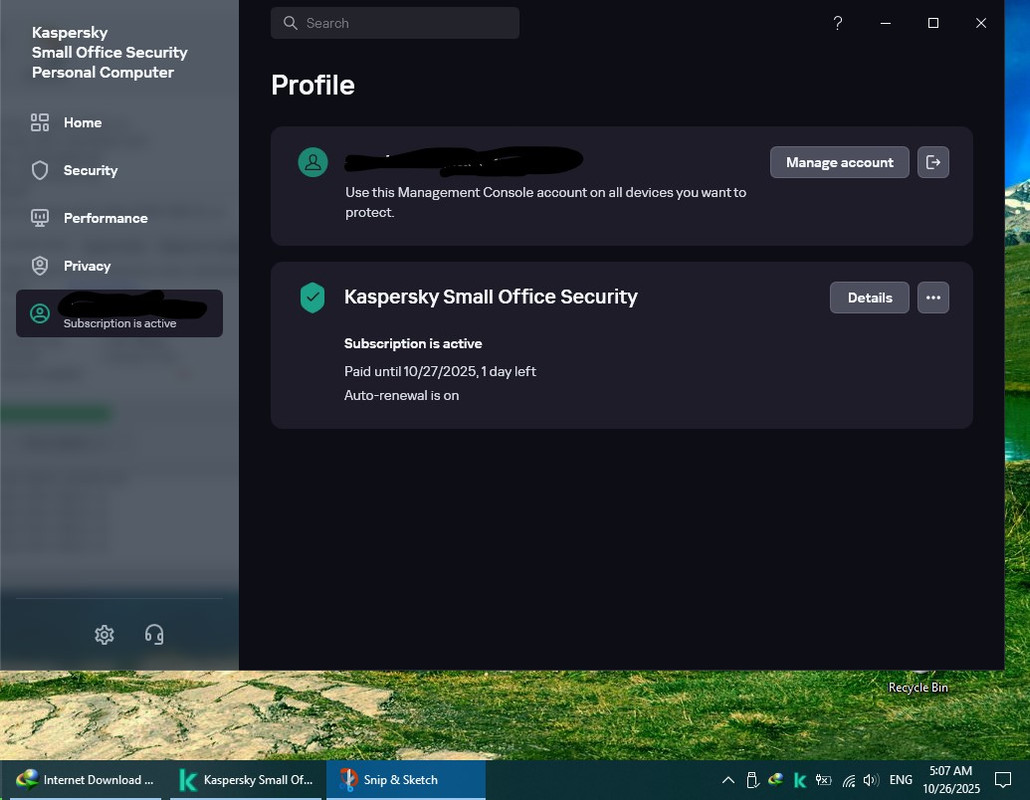Show hidden tray icons chevron
1030x800 pixels.
[x=728, y=780]
